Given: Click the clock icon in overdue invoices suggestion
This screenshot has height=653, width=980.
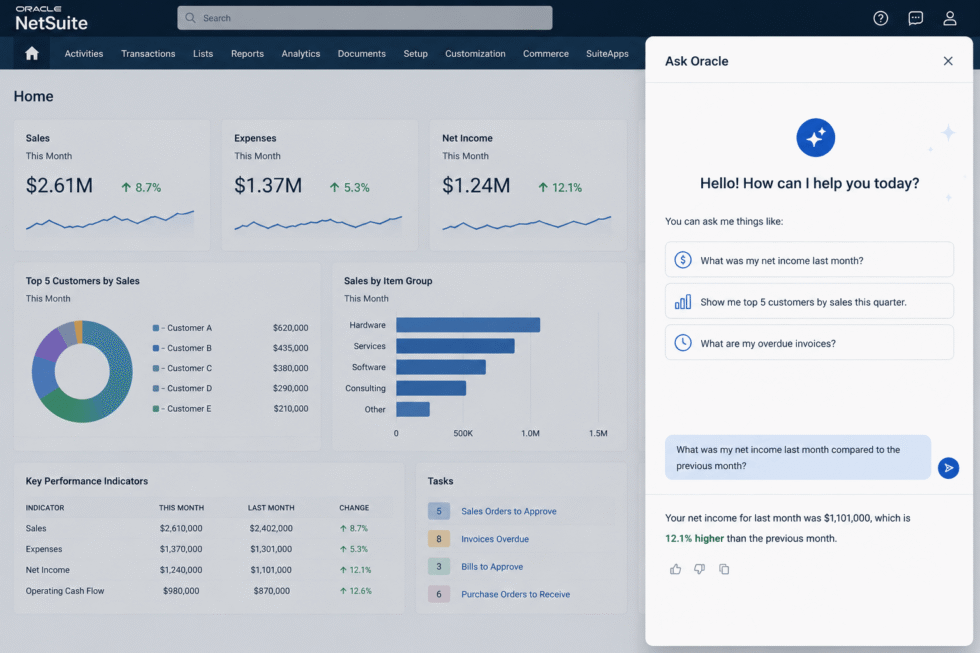Looking at the screenshot, I should click(682, 342).
